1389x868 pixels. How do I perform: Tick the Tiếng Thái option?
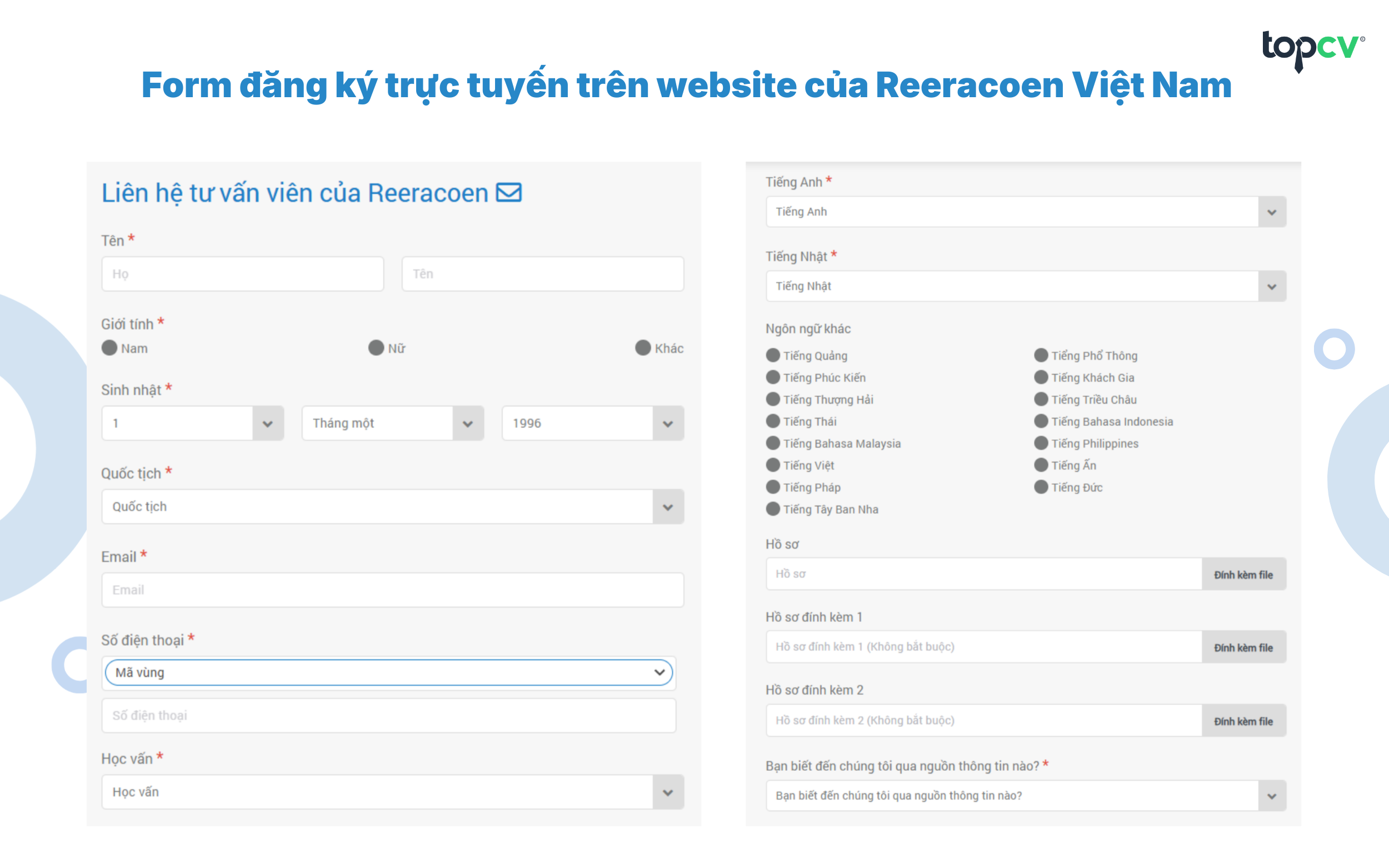(x=773, y=421)
